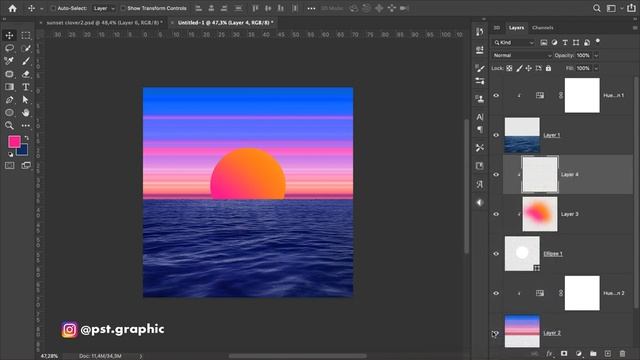Open the Kind filter dropdown
This screenshot has width=640, height=360.
pyautogui.click(x=513, y=42)
